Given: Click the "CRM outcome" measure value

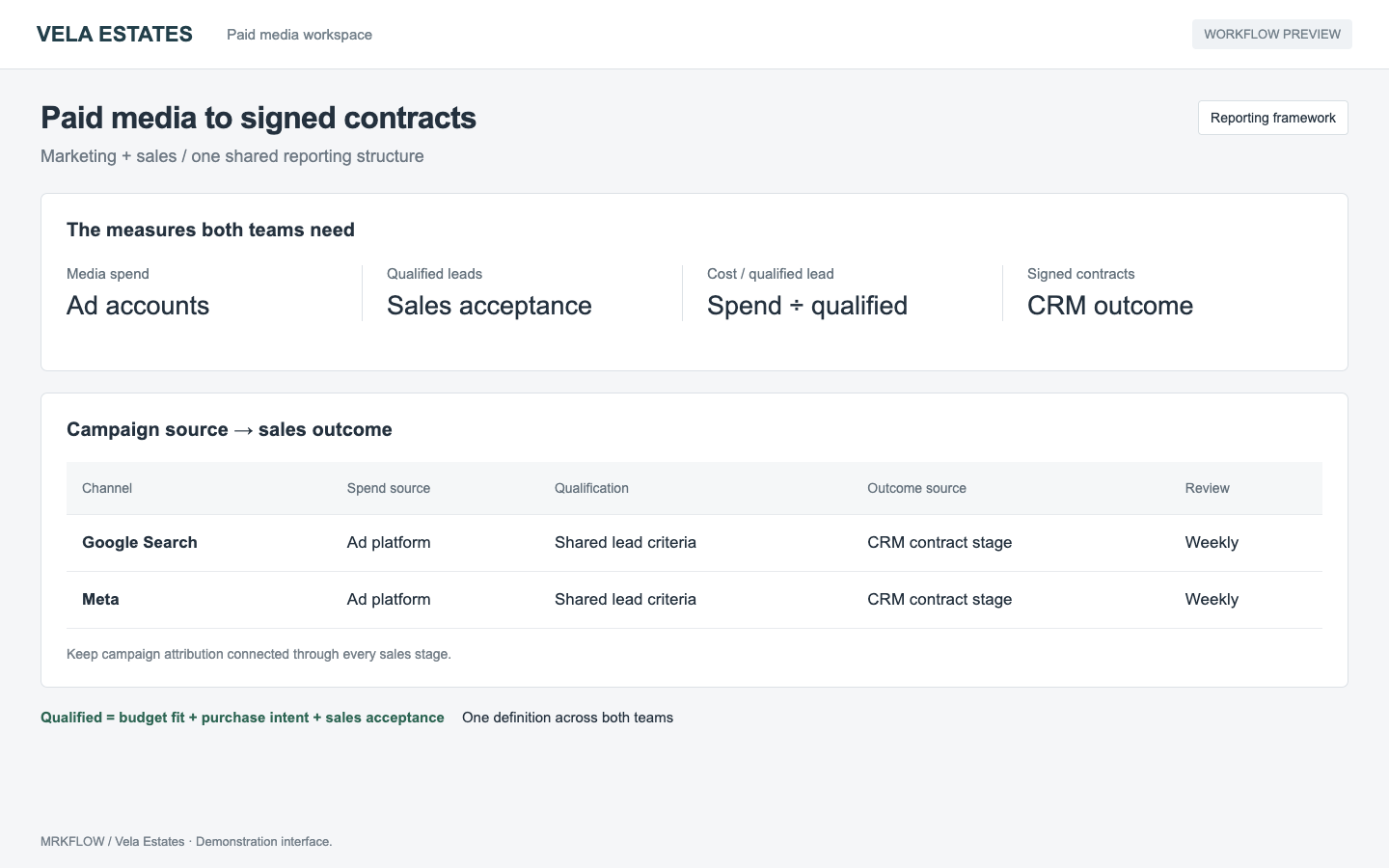Looking at the screenshot, I should click(x=1110, y=306).
